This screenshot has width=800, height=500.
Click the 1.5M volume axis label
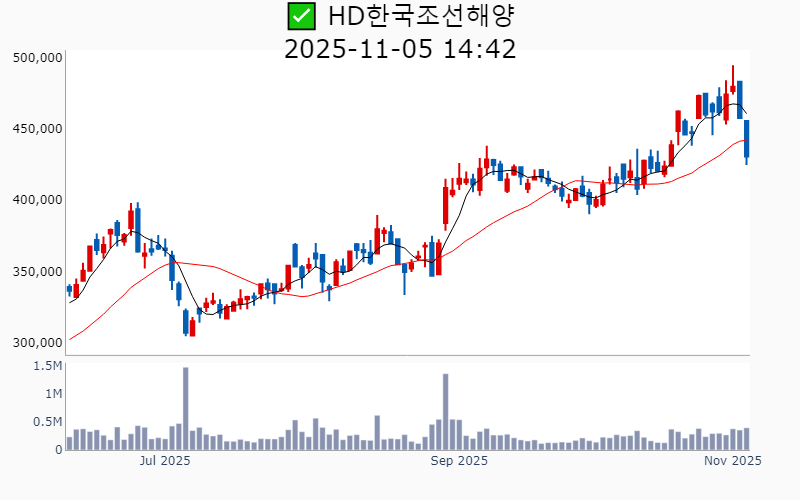[x=47, y=367]
